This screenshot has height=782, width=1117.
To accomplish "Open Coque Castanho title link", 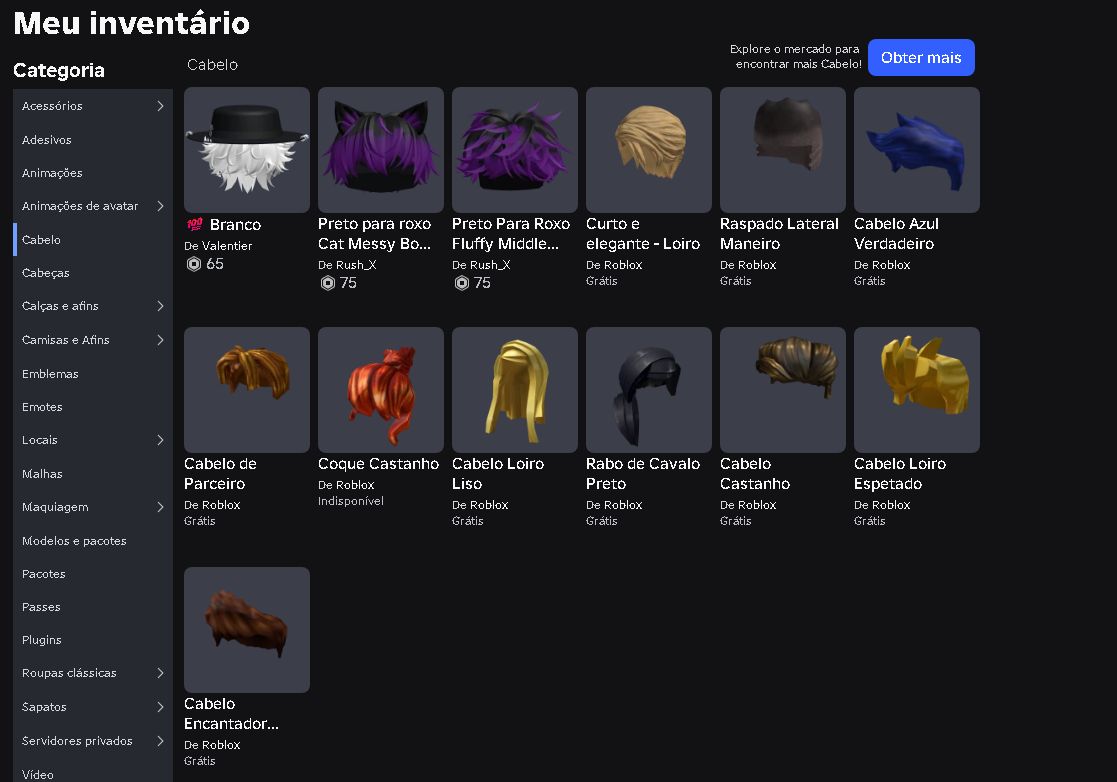I will pos(378,464).
